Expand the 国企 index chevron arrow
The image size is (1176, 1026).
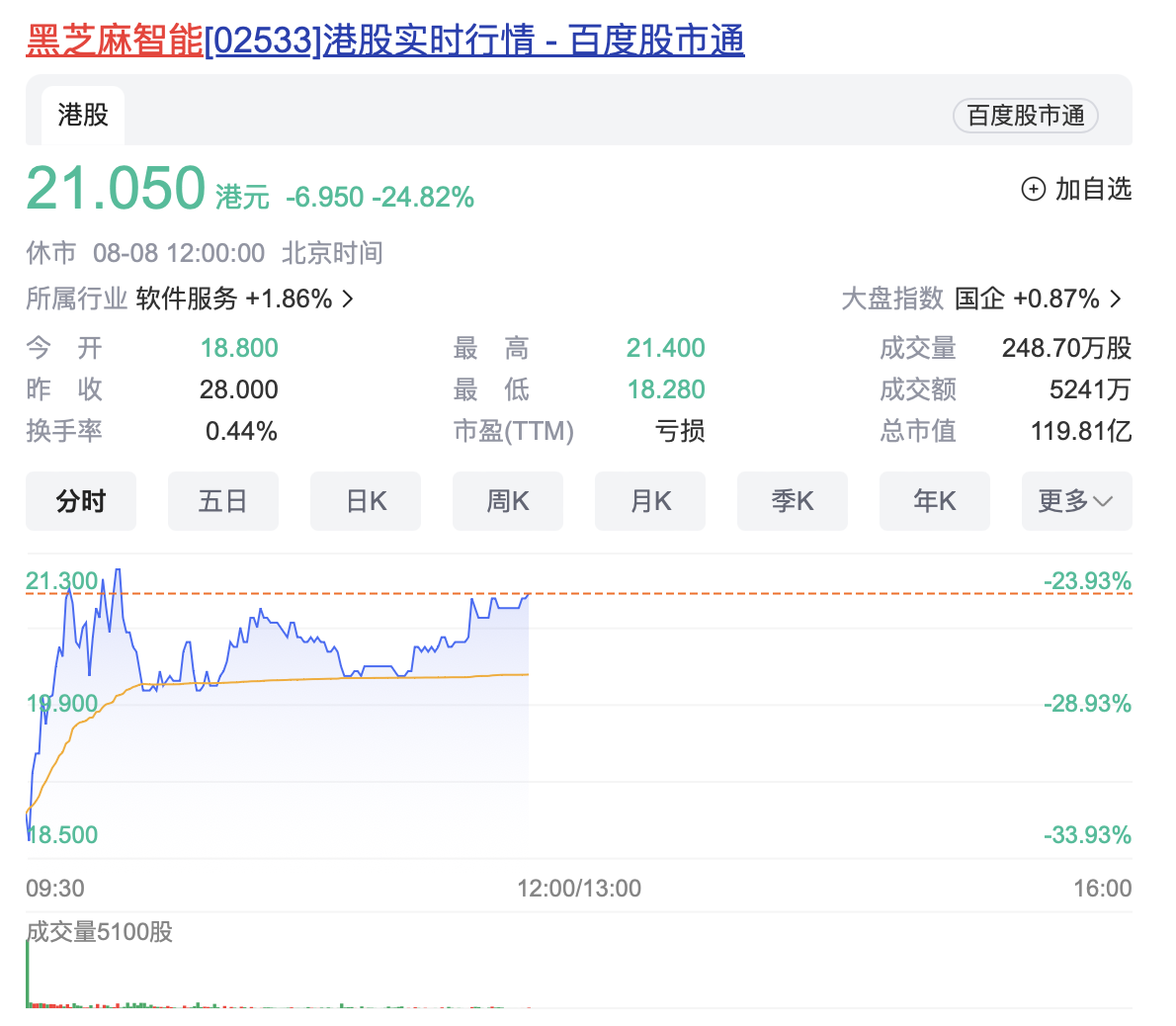(x=1116, y=299)
